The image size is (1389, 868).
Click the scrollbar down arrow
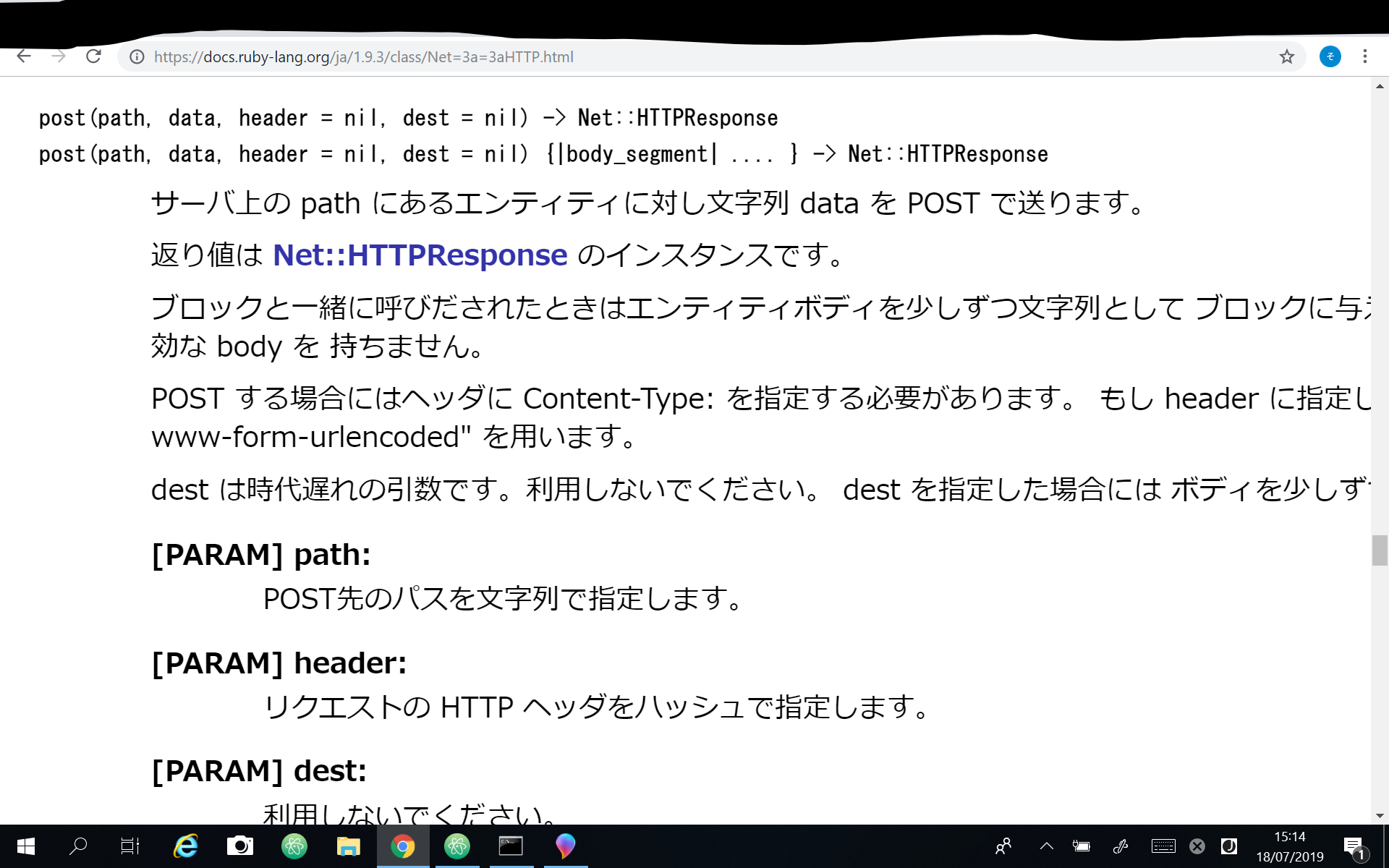click(1380, 816)
